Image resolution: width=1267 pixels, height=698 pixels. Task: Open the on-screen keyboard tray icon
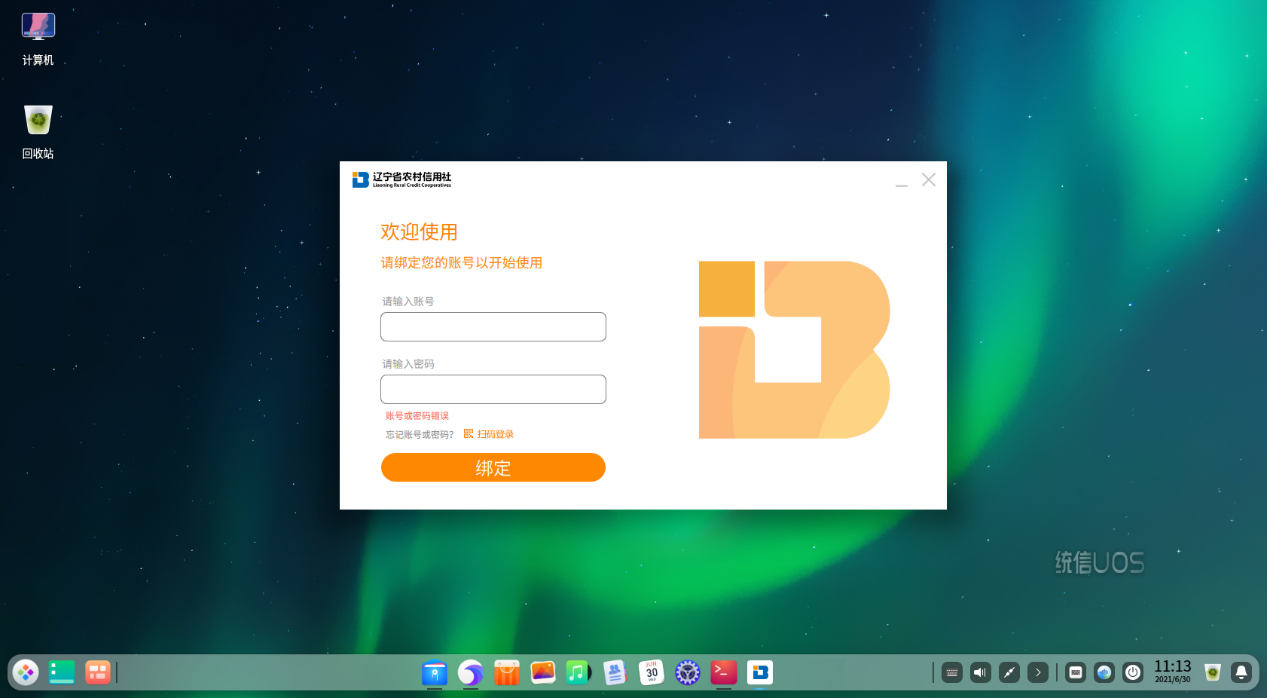[x=952, y=673]
